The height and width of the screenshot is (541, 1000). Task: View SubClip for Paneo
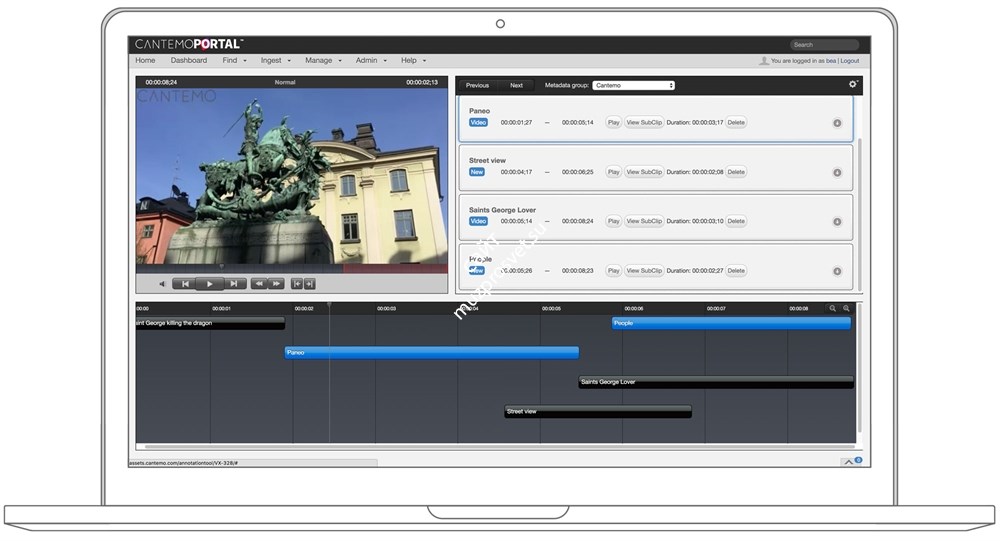tap(644, 122)
